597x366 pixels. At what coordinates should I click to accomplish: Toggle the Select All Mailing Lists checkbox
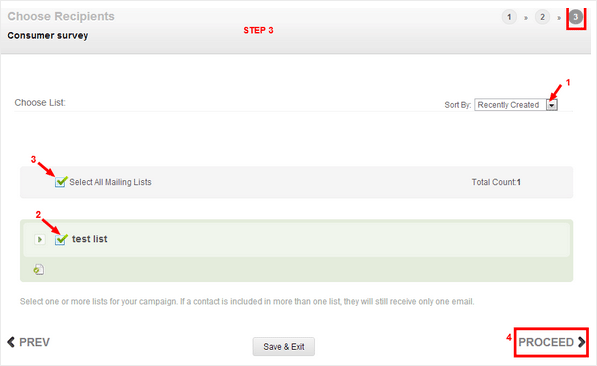61,182
